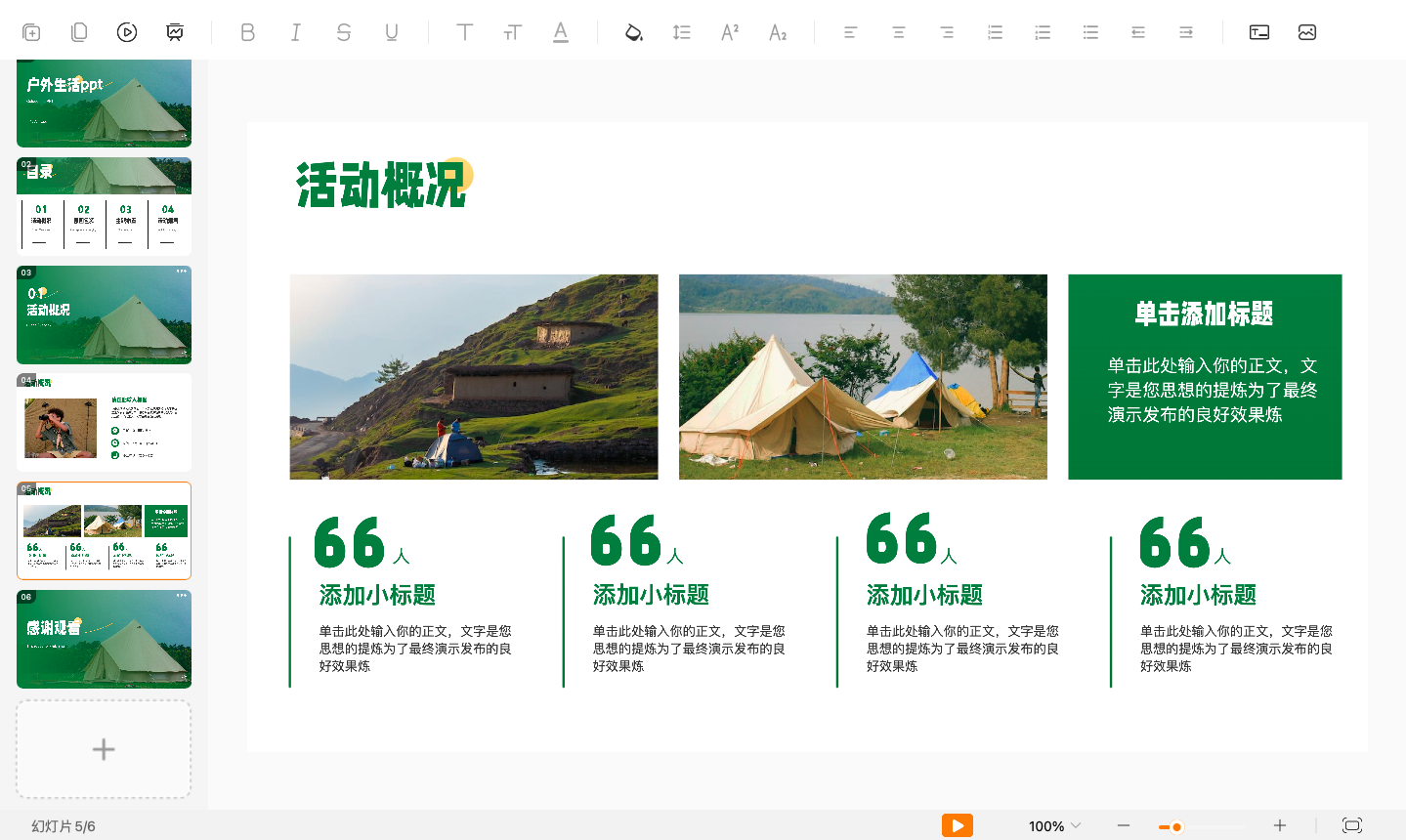Select the 感谢观看 slide thumbnail

(x=104, y=640)
